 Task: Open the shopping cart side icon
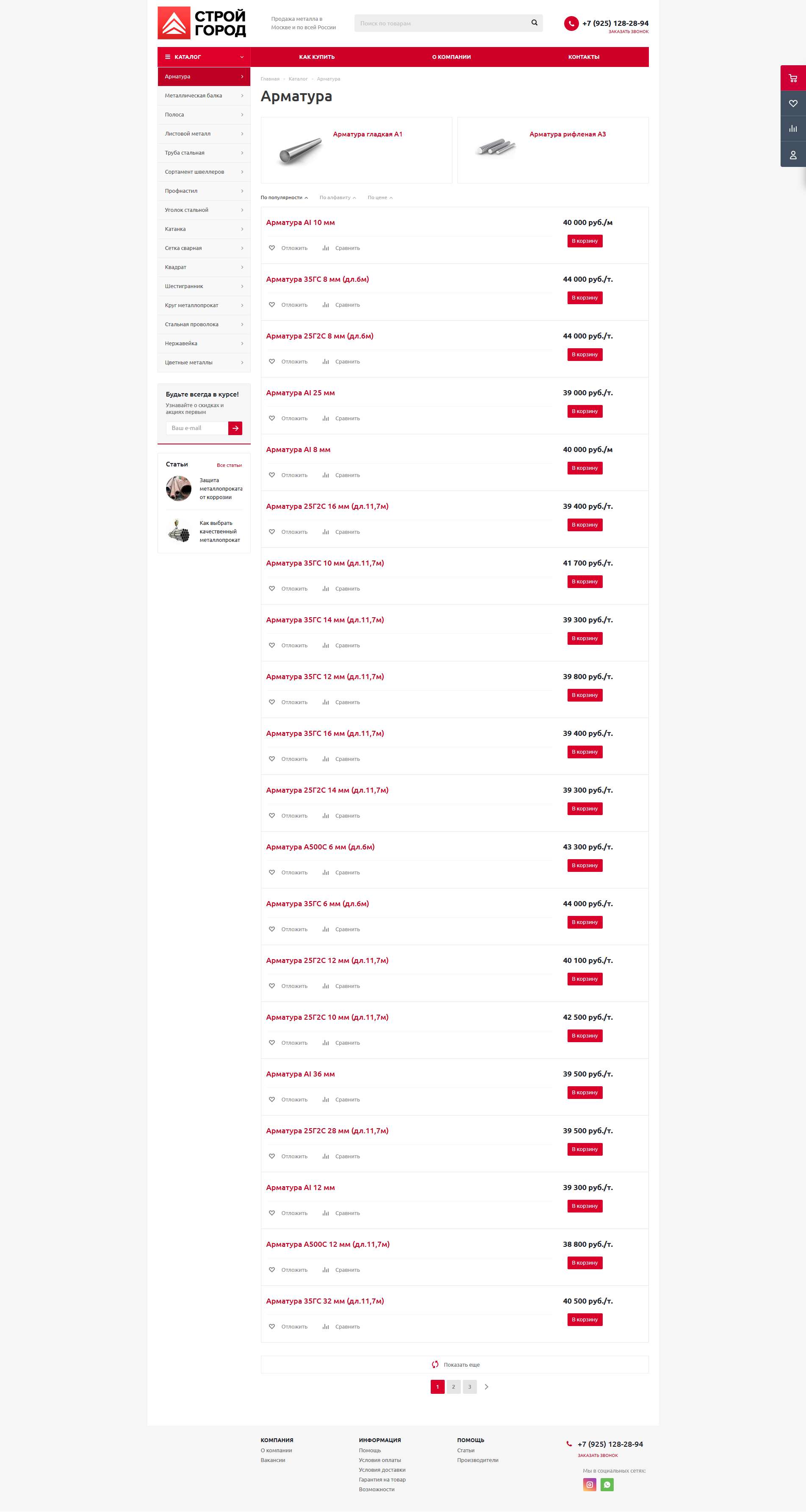coord(793,78)
